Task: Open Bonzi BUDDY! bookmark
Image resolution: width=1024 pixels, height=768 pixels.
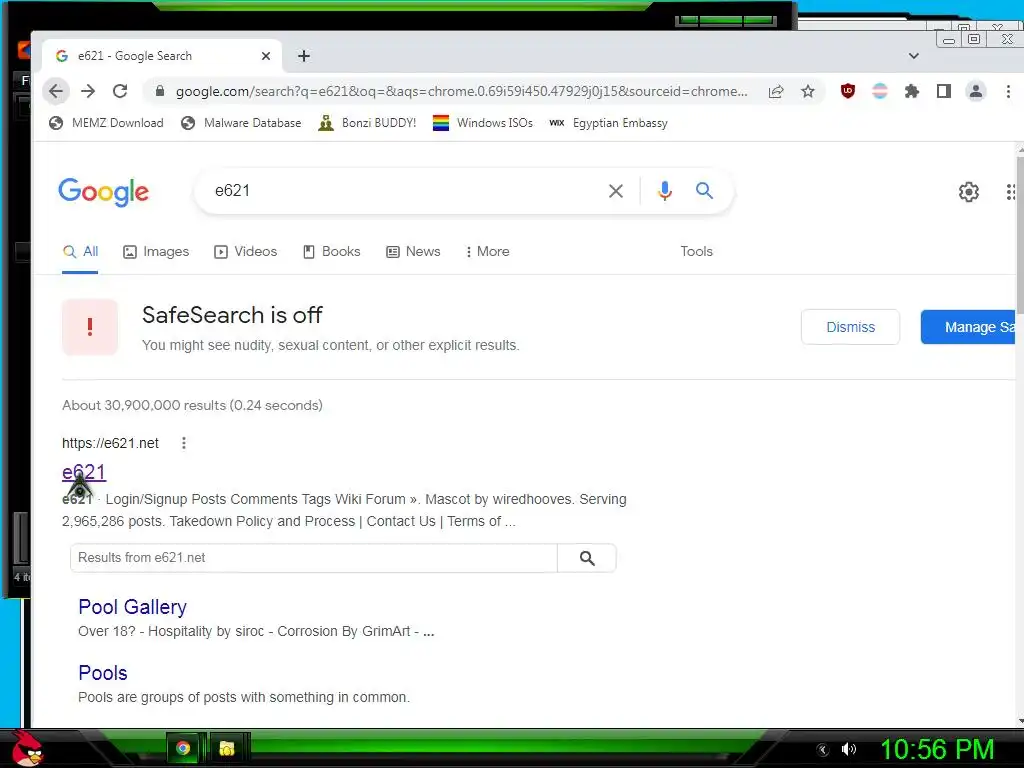Action: point(367,123)
